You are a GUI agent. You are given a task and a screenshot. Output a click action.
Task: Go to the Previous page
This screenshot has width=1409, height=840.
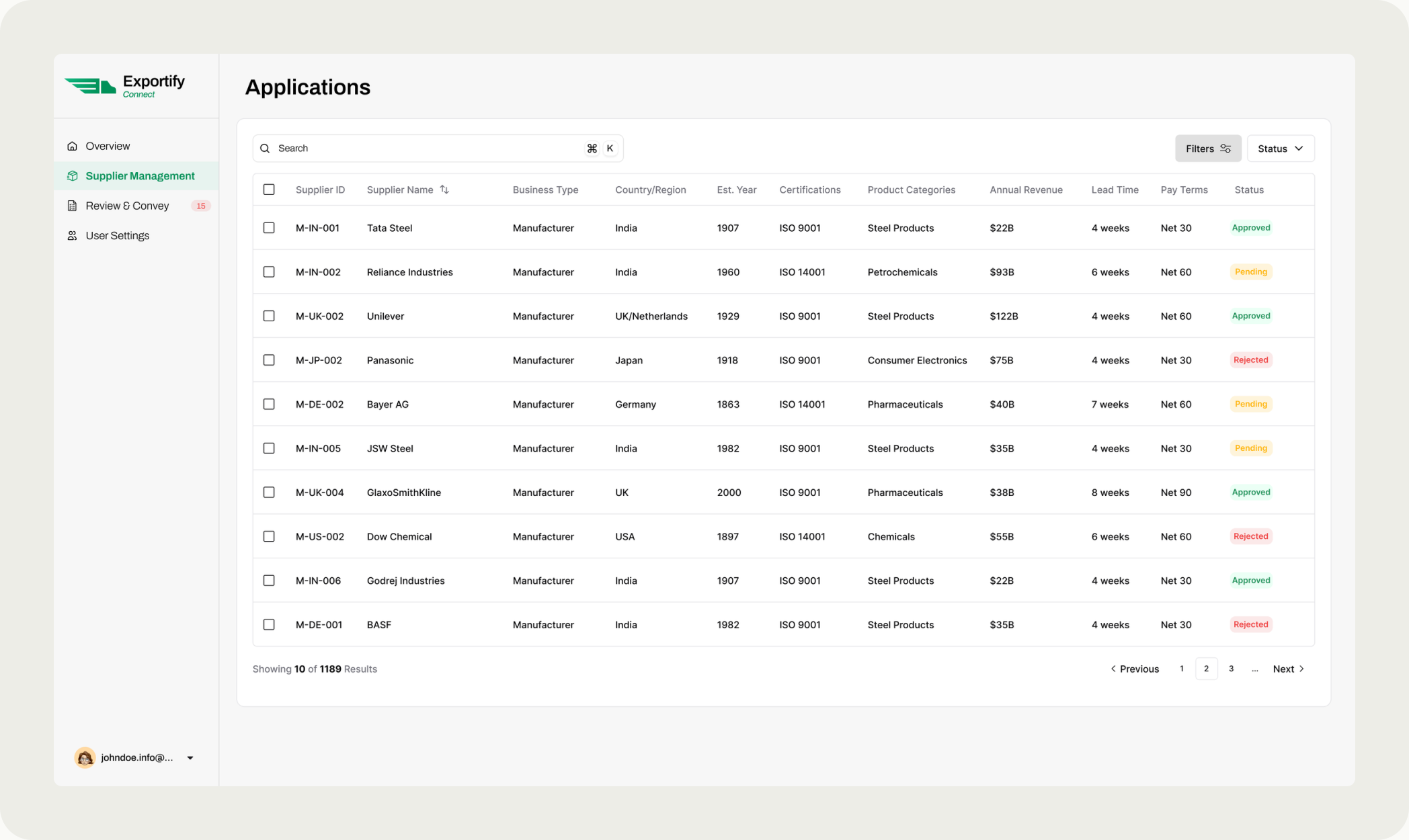[x=1135, y=669]
